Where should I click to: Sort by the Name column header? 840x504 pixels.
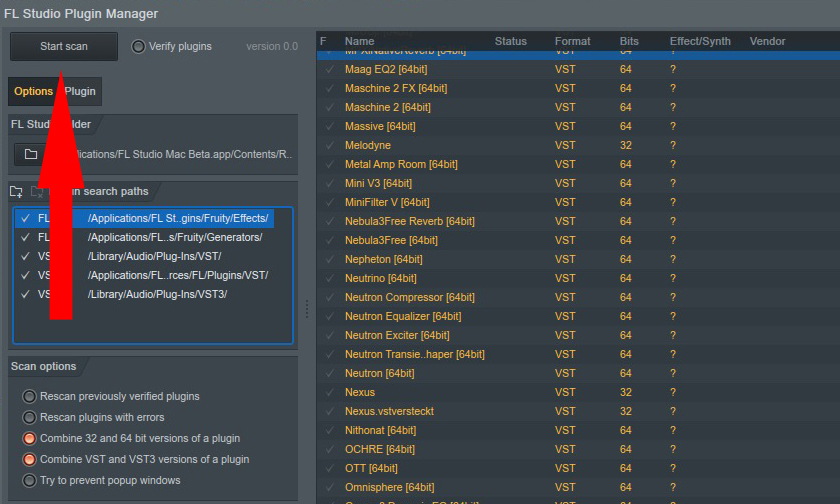pos(359,41)
